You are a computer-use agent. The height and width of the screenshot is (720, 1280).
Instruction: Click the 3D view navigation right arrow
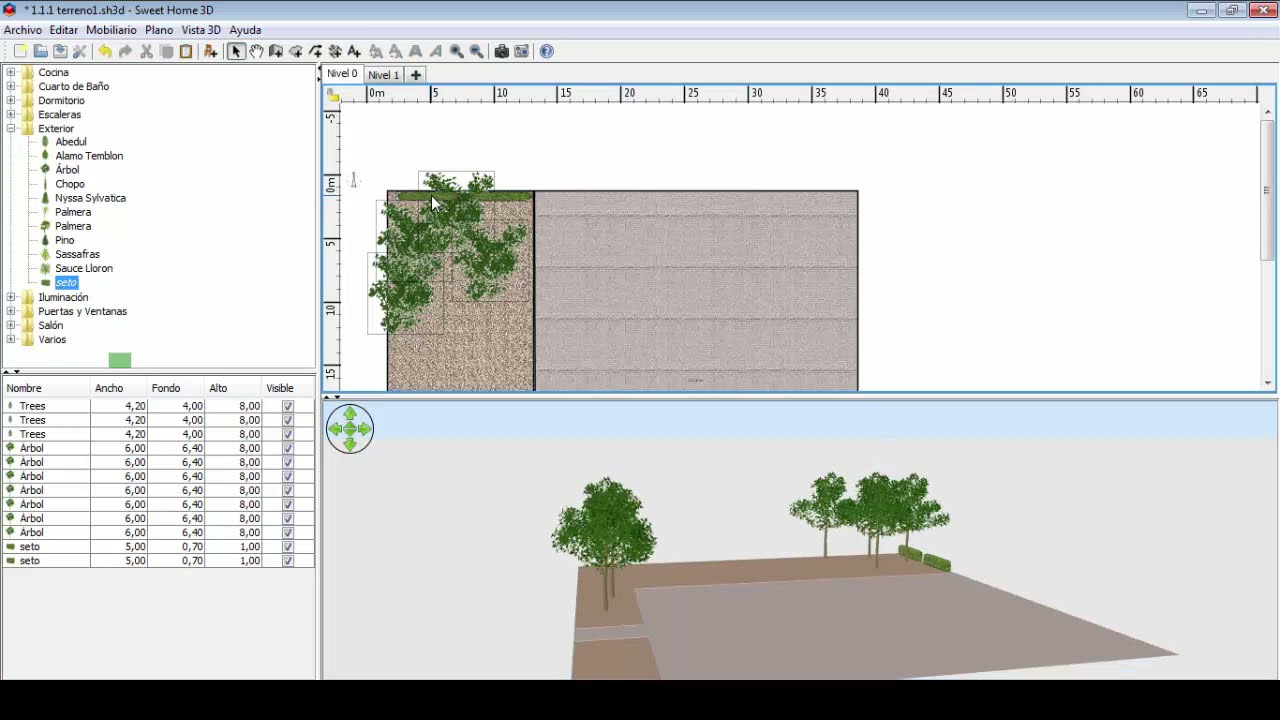365,429
